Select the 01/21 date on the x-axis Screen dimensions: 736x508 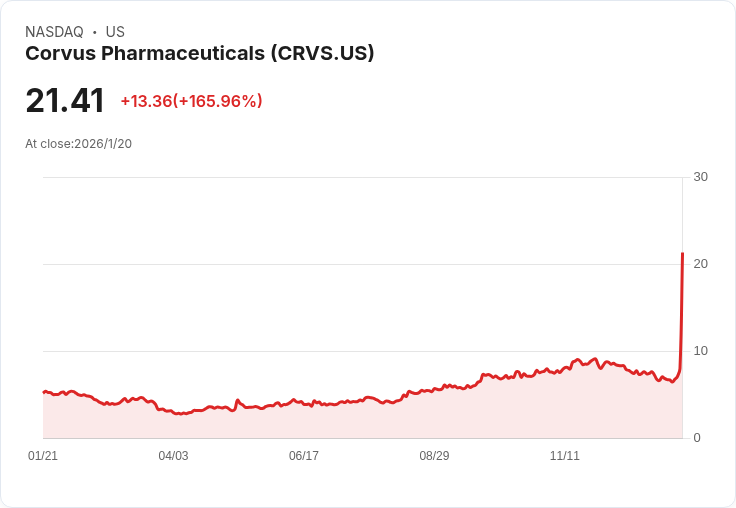click(43, 456)
